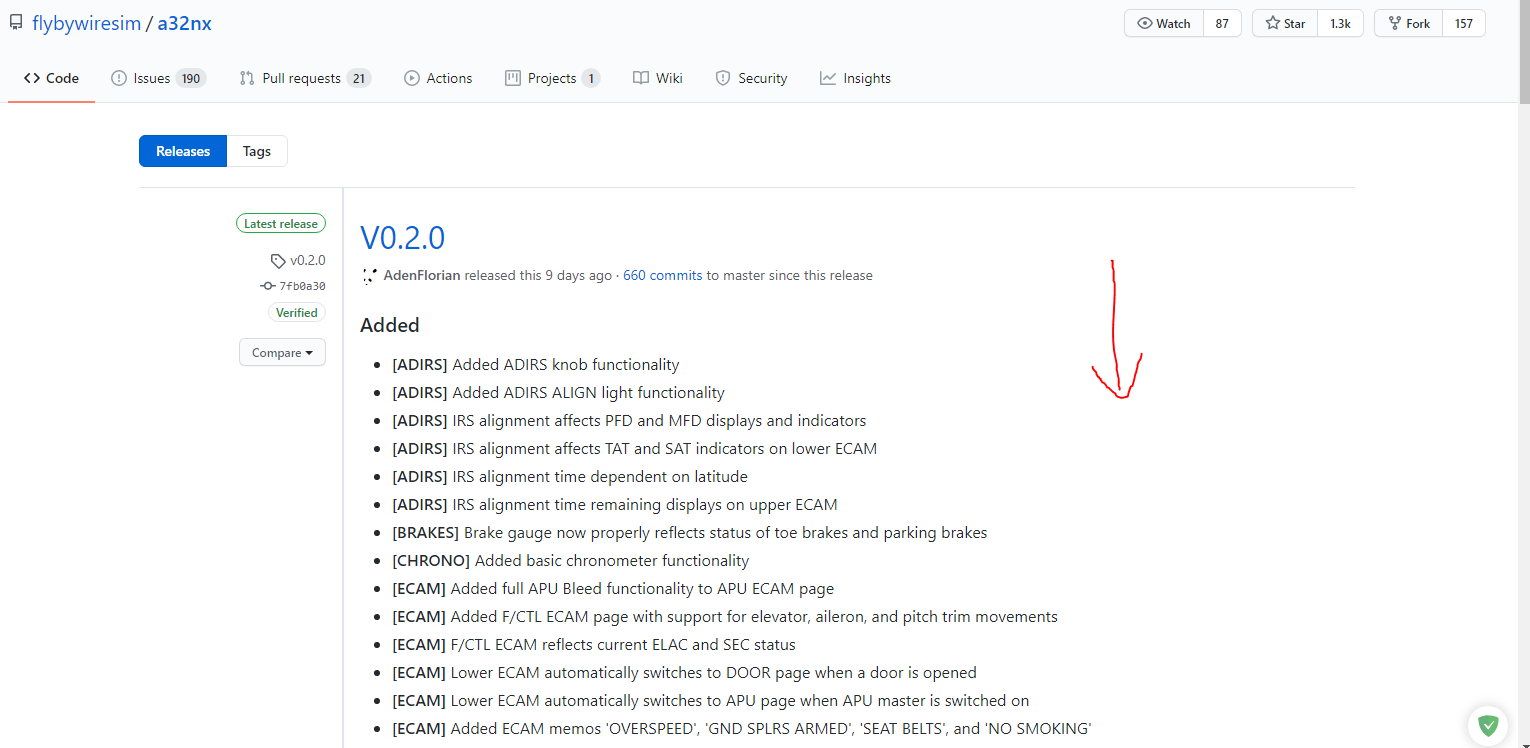Click the Verified signature badge

(x=297, y=313)
